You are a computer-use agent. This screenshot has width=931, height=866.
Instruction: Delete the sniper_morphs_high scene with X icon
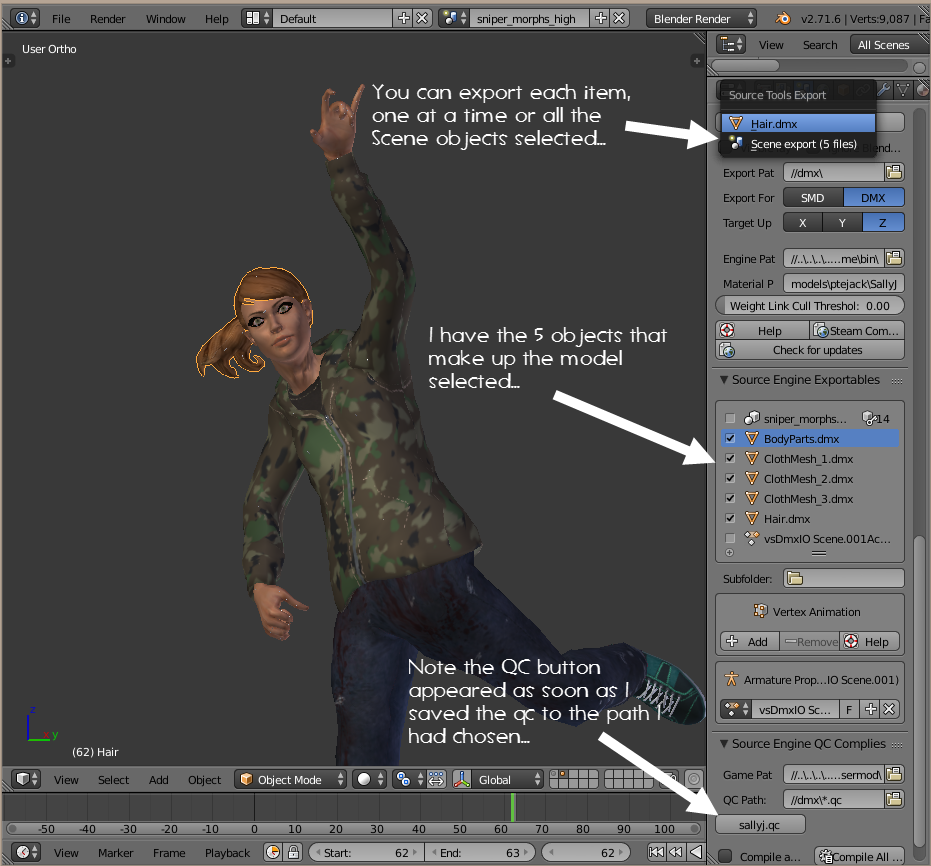[x=619, y=18]
